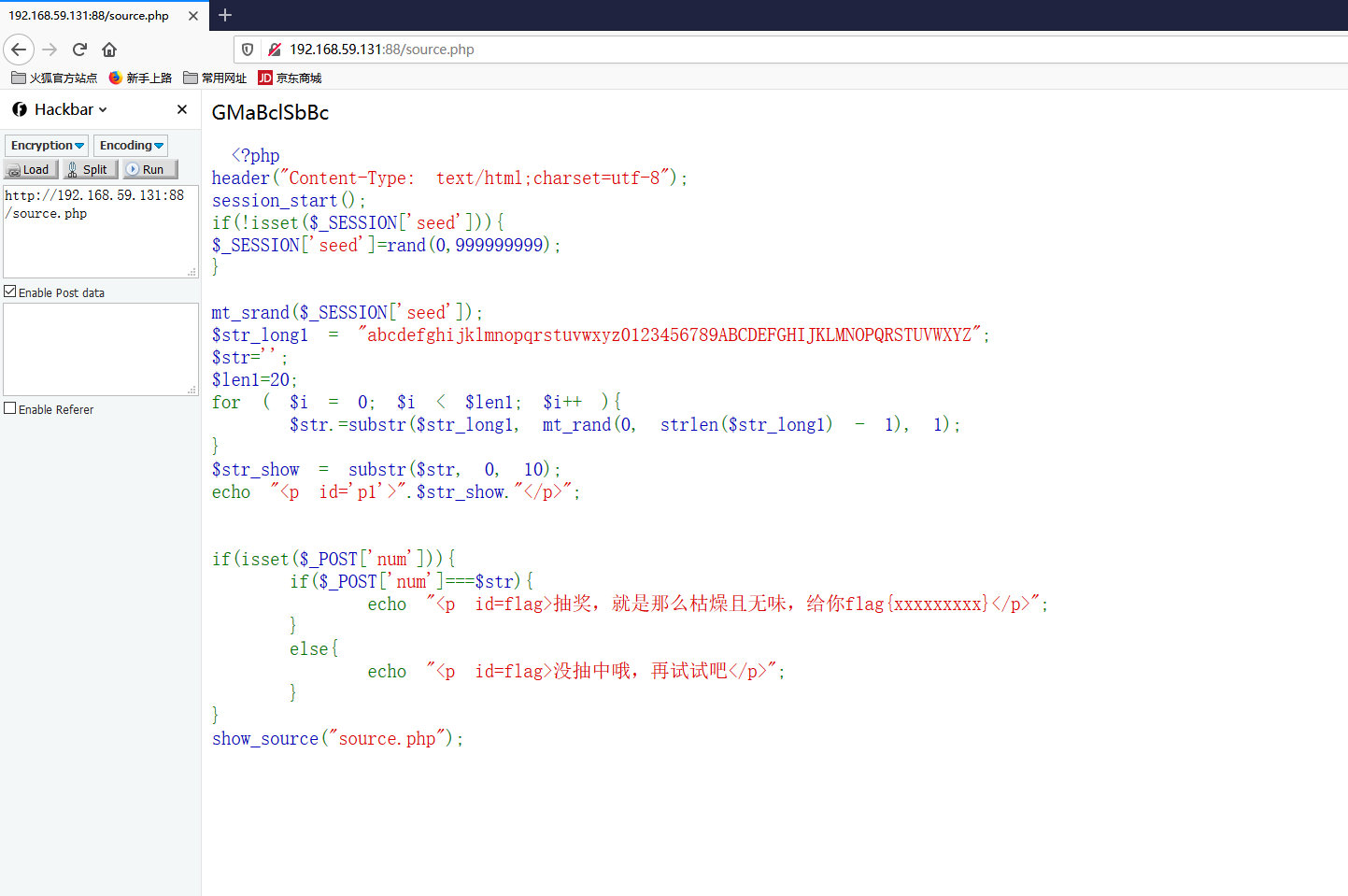
Task: Go to the browser home page
Action: tap(109, 50)
